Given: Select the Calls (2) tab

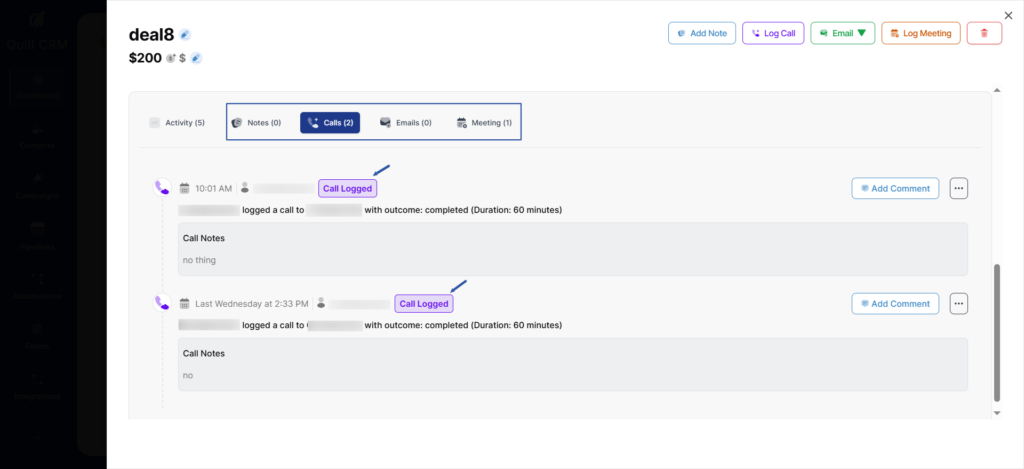Looking at the screenshot, I should click(330, 123).
